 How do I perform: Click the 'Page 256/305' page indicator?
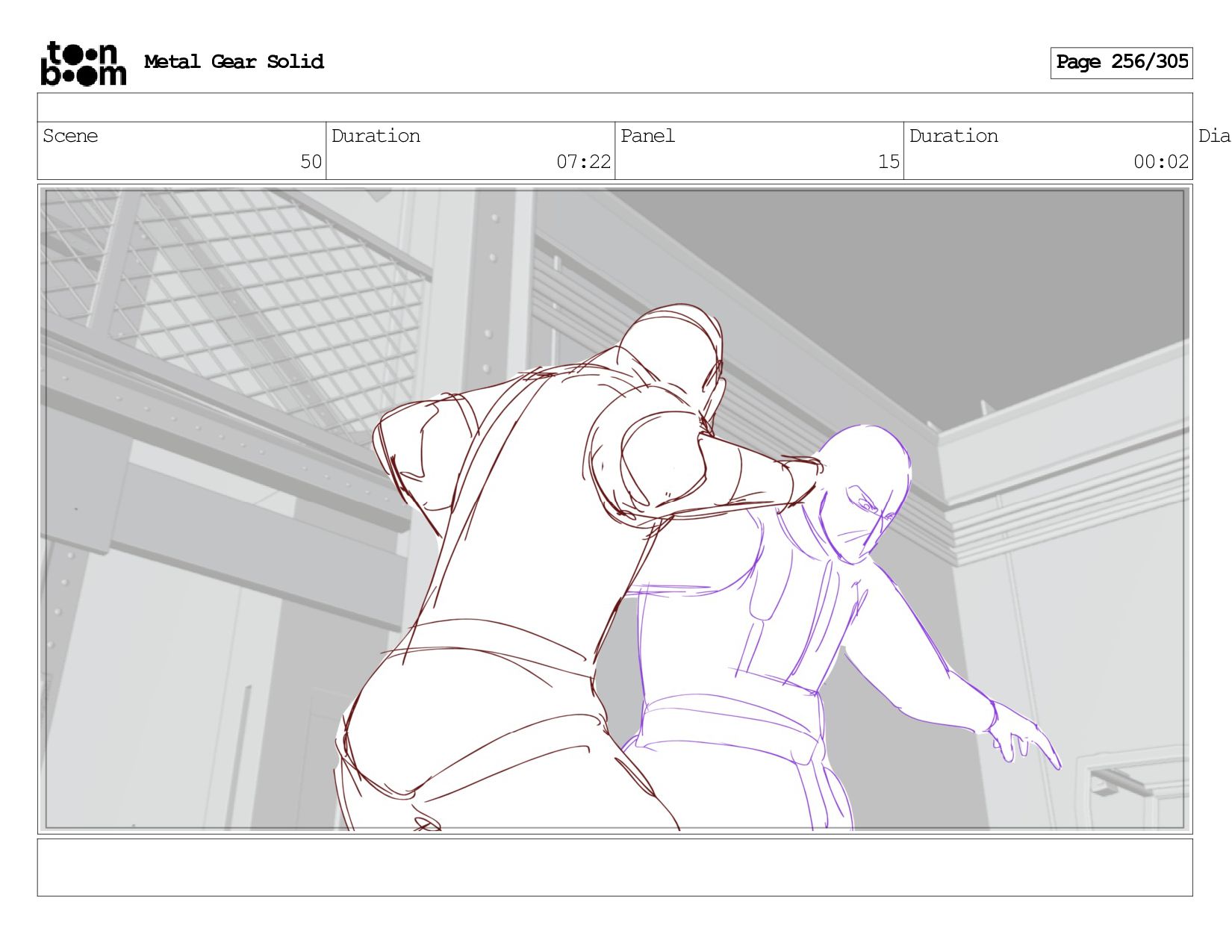1121,63
